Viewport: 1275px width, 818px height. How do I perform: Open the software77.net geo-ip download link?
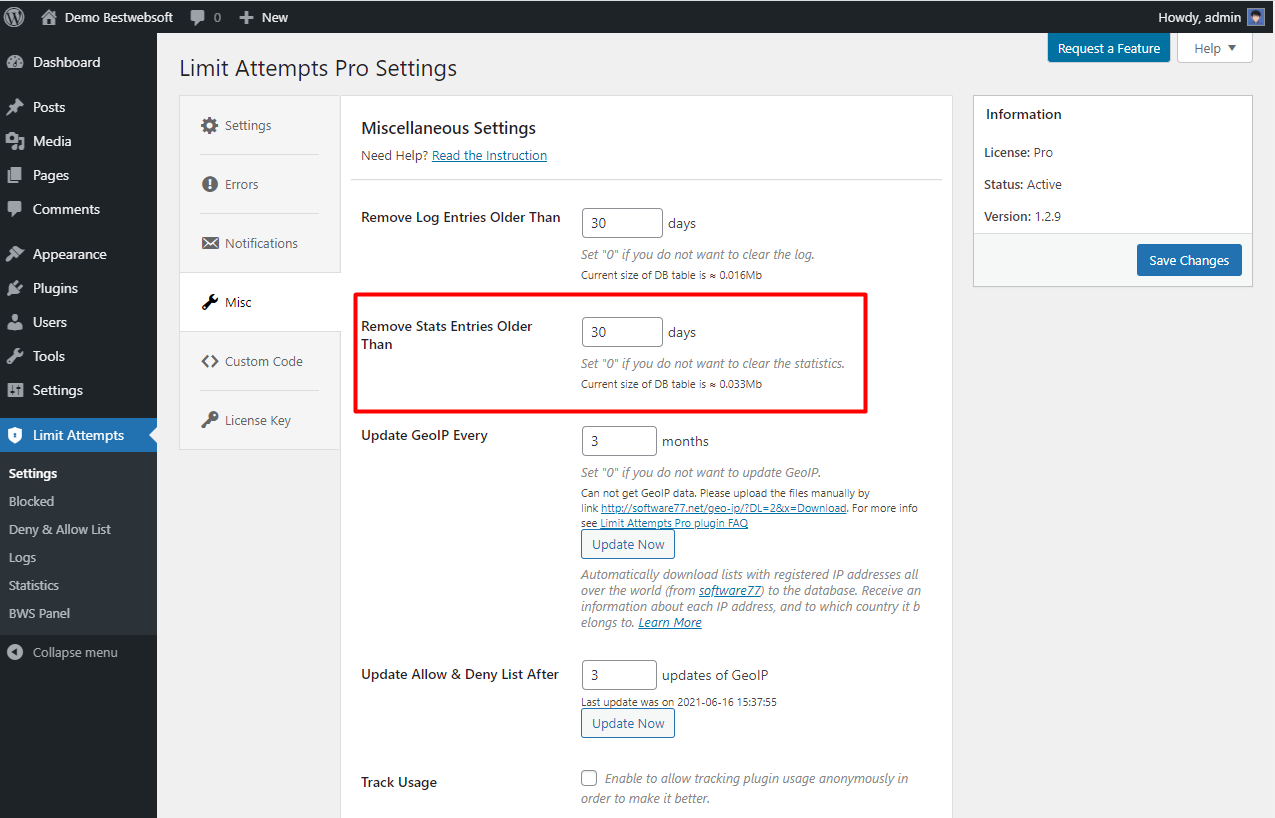click(x=724, y=508)
